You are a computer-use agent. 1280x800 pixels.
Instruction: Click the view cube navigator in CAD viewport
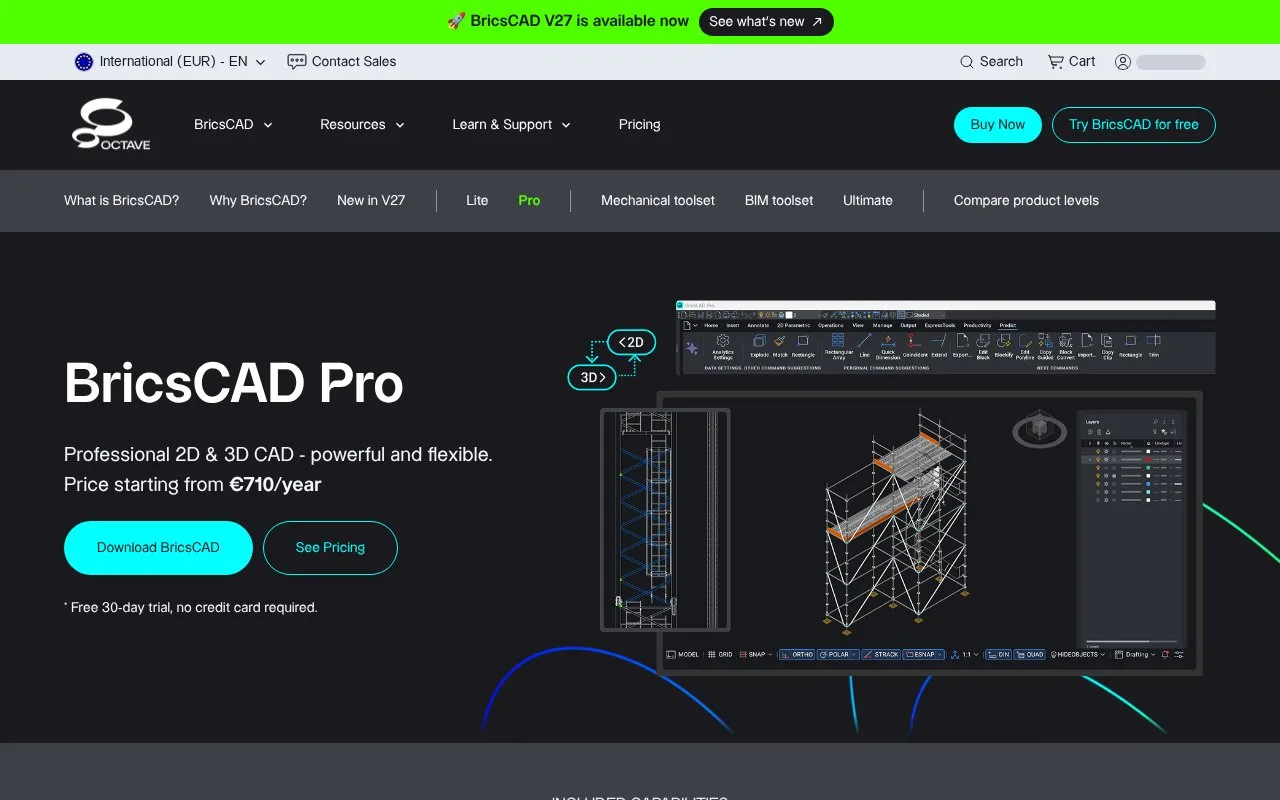pos(1040,430)
